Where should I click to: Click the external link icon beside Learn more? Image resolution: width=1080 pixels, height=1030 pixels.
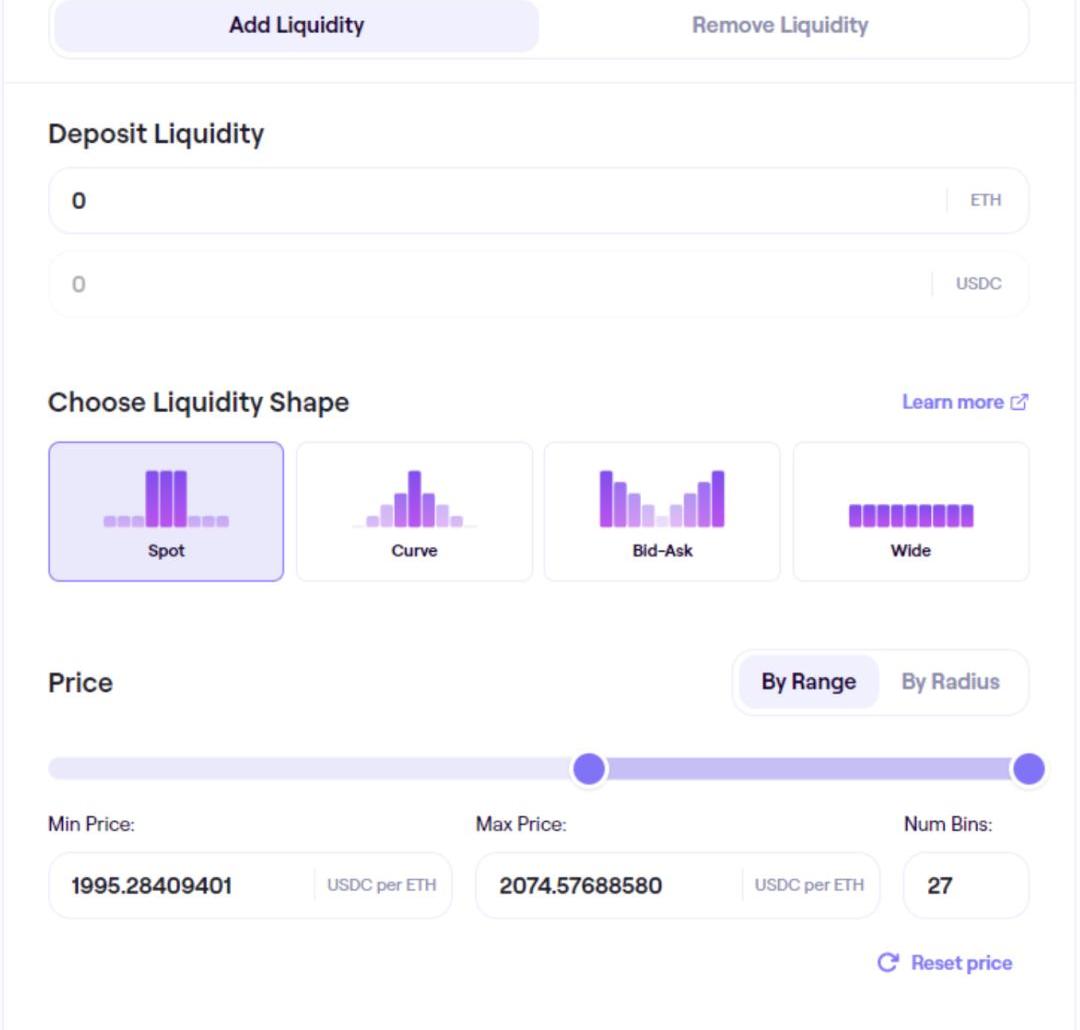pos(1019,402)
